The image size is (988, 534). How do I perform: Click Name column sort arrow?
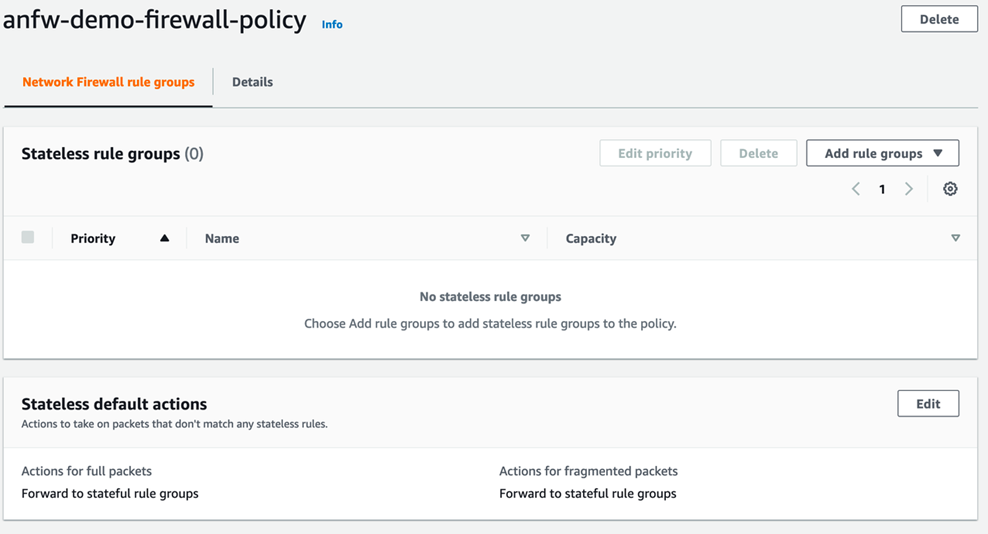point(525,238)
